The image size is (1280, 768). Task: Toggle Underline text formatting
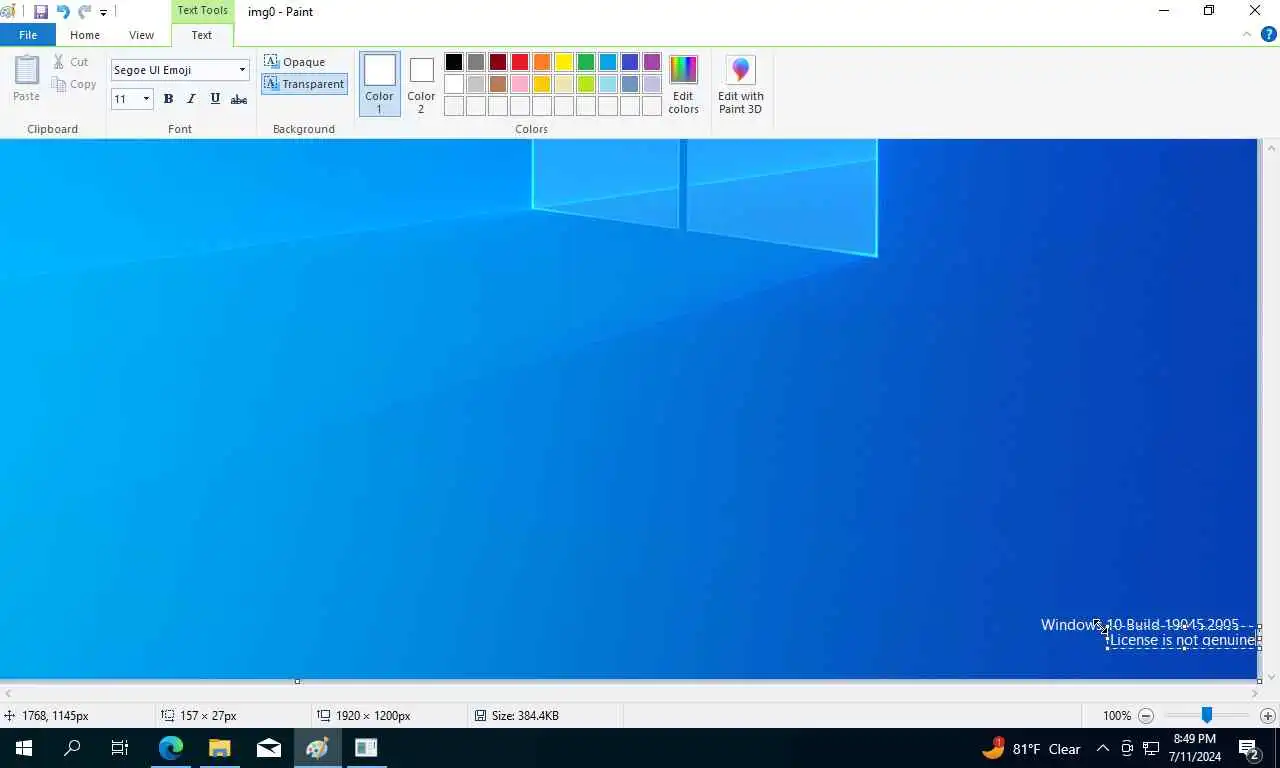(x=215, y=99)
